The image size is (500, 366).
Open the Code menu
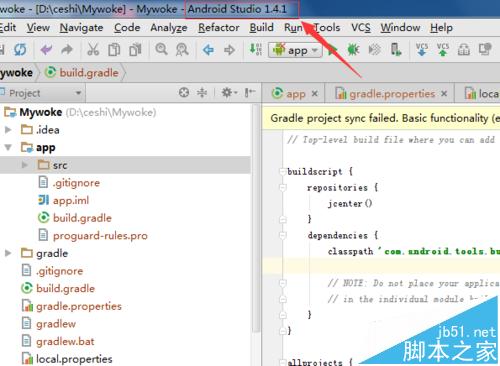[127, 28]
